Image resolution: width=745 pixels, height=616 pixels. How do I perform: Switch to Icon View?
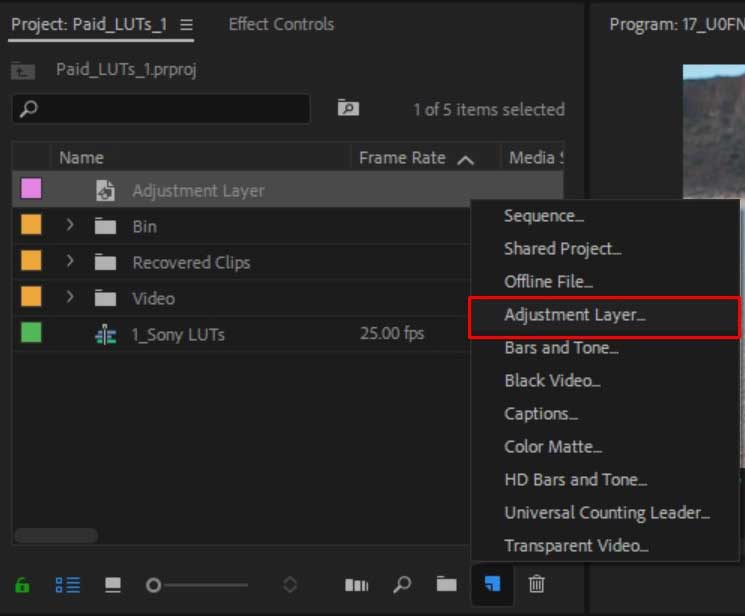coord(113,585)
